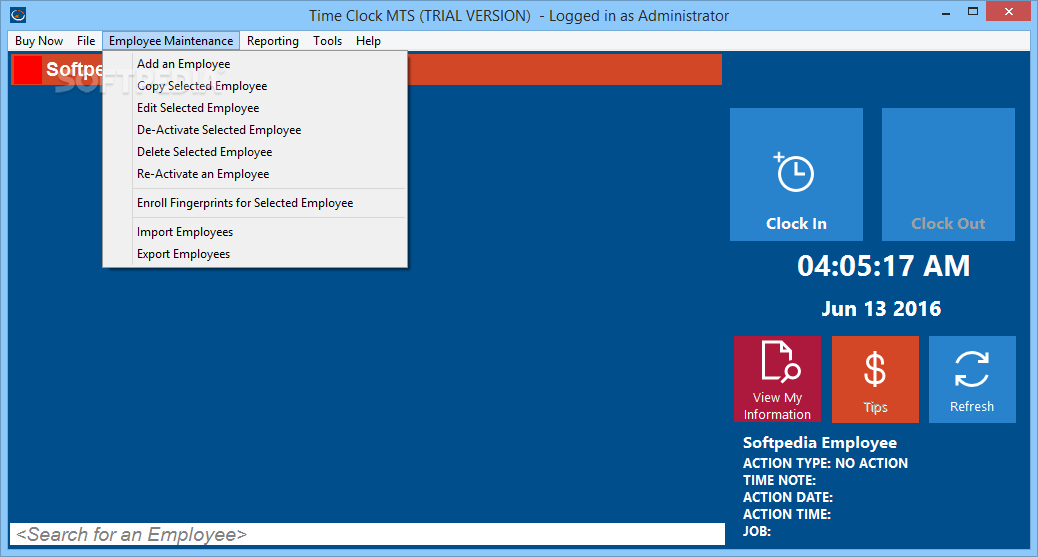The height and width of the screenshot is (557, 1038).
Task: Click the TIME NOTE: label
Action: click(779, 481)
